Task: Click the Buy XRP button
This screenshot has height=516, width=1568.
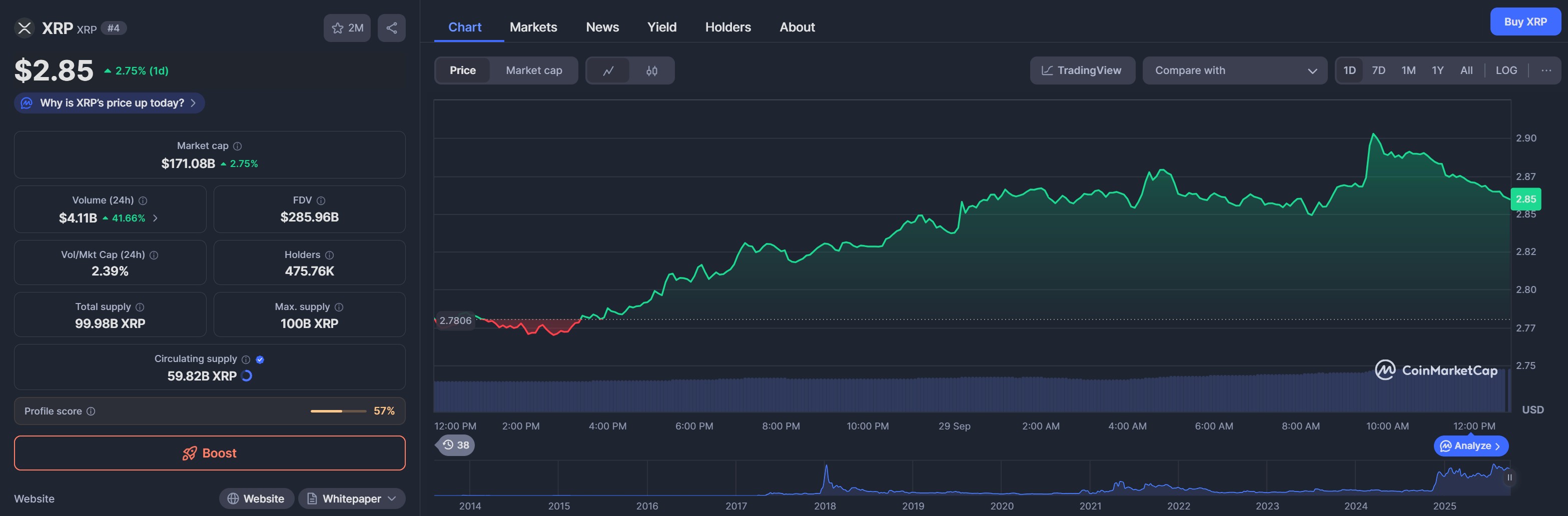Action: 1525,22
